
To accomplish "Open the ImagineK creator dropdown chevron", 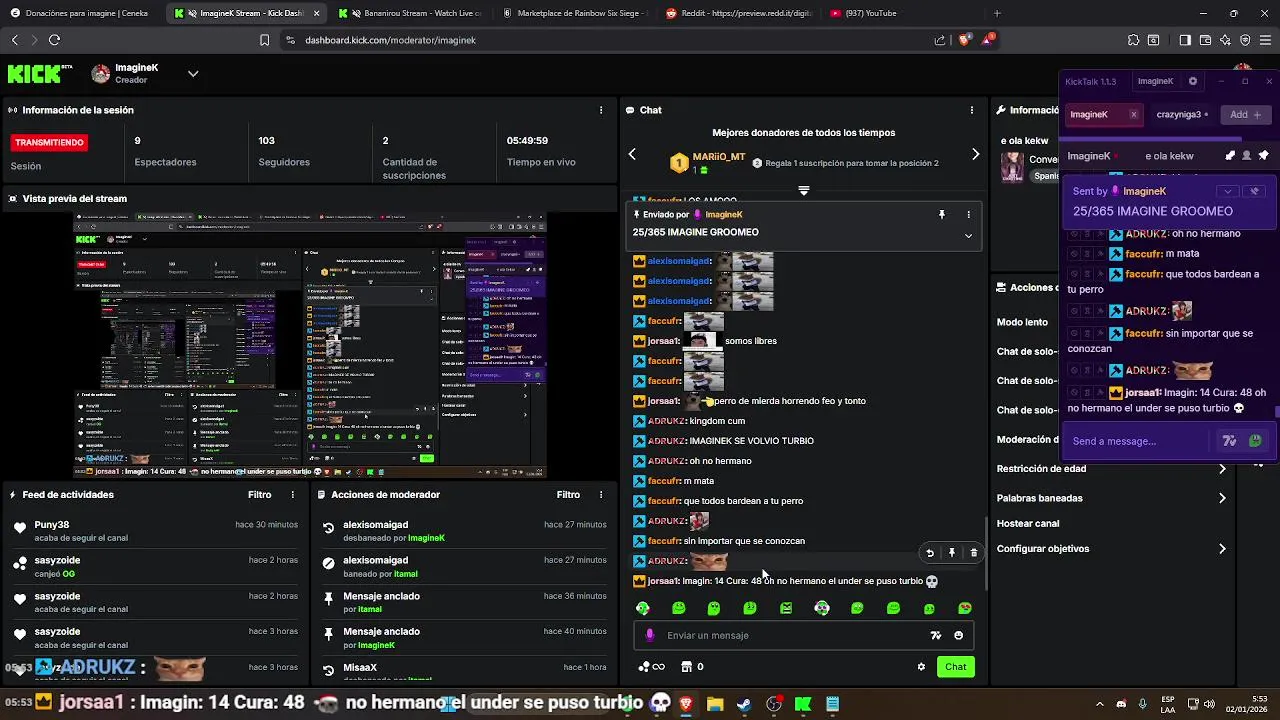I will (x=193, y=73).
